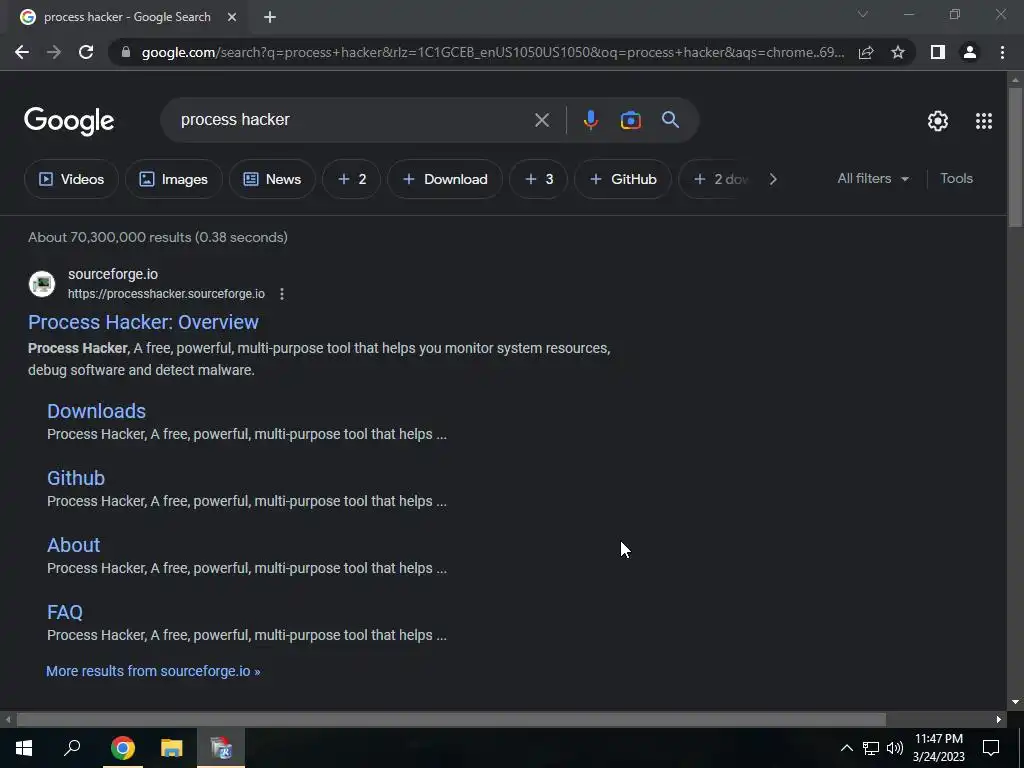Bookmark this page with the star icon
1024x768 pixels.
click(x=898, y=52)
